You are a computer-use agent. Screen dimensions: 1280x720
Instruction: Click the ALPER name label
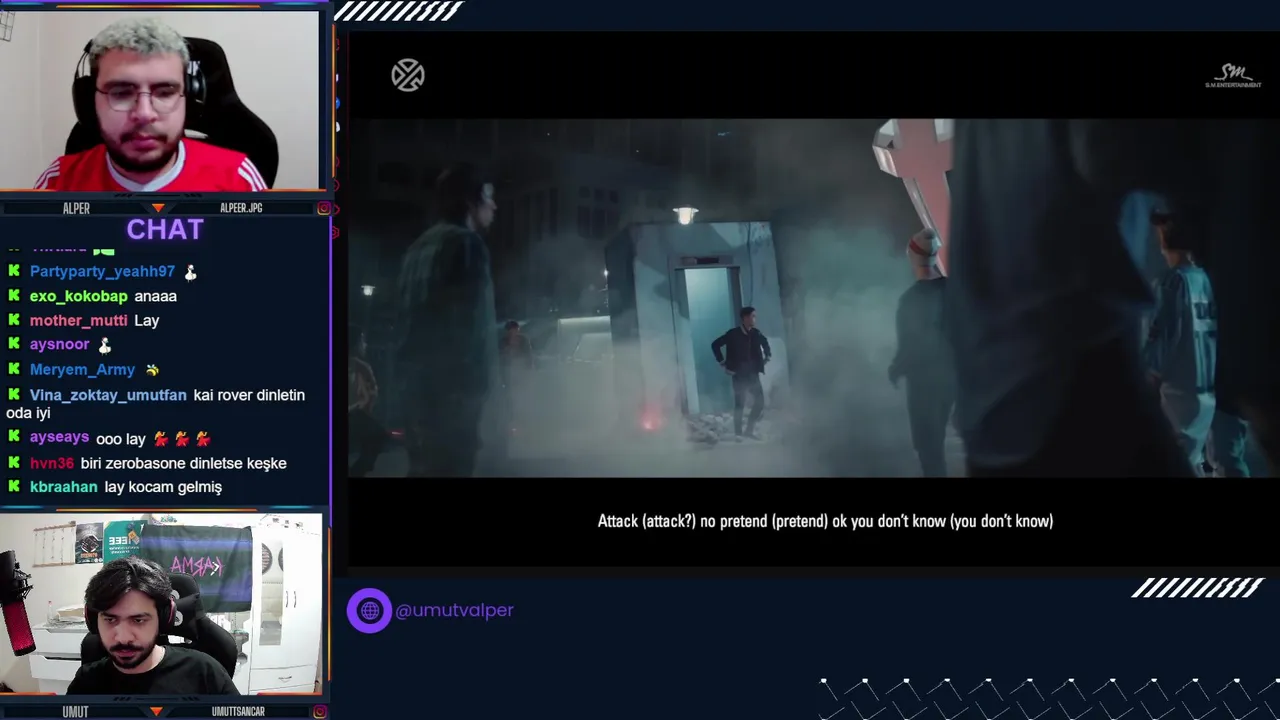[76, 208]
